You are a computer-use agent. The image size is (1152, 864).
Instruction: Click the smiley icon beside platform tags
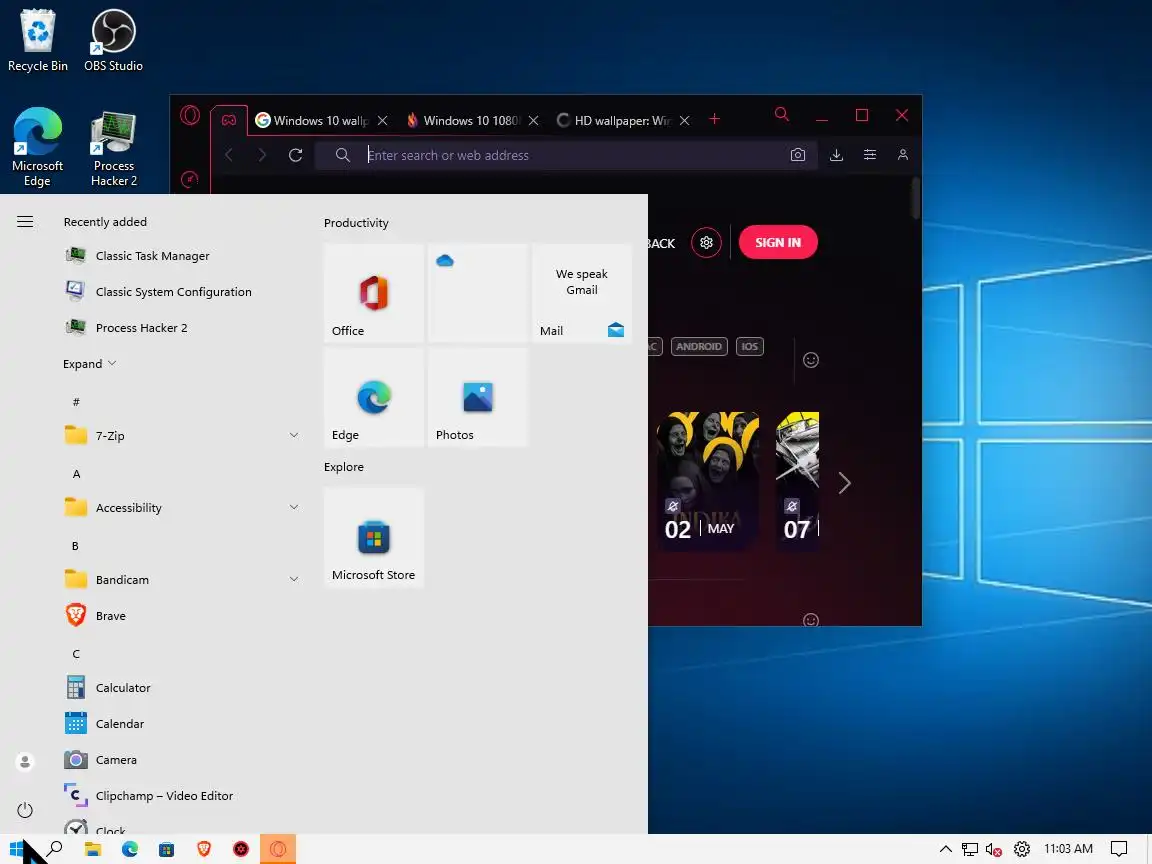click(x=811, y=360)
